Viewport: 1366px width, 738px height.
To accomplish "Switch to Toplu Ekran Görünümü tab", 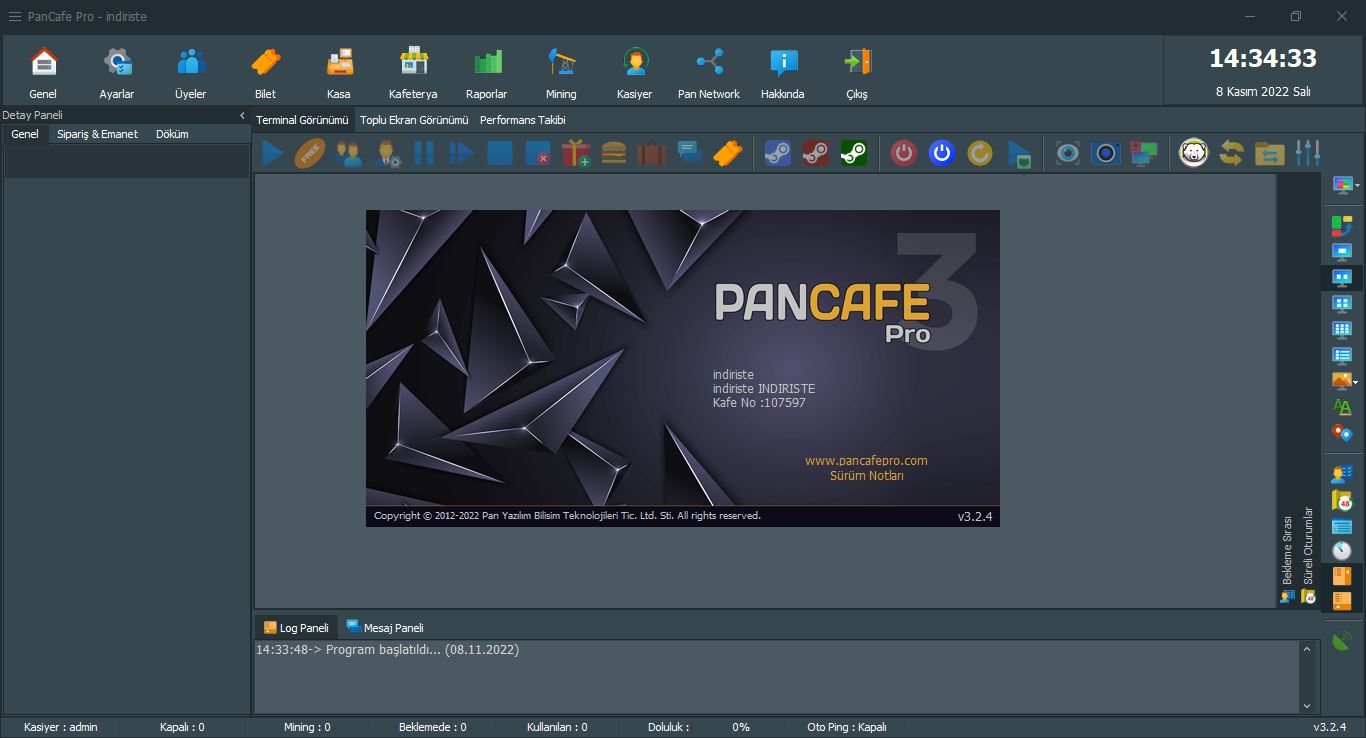I will point(414,120).
